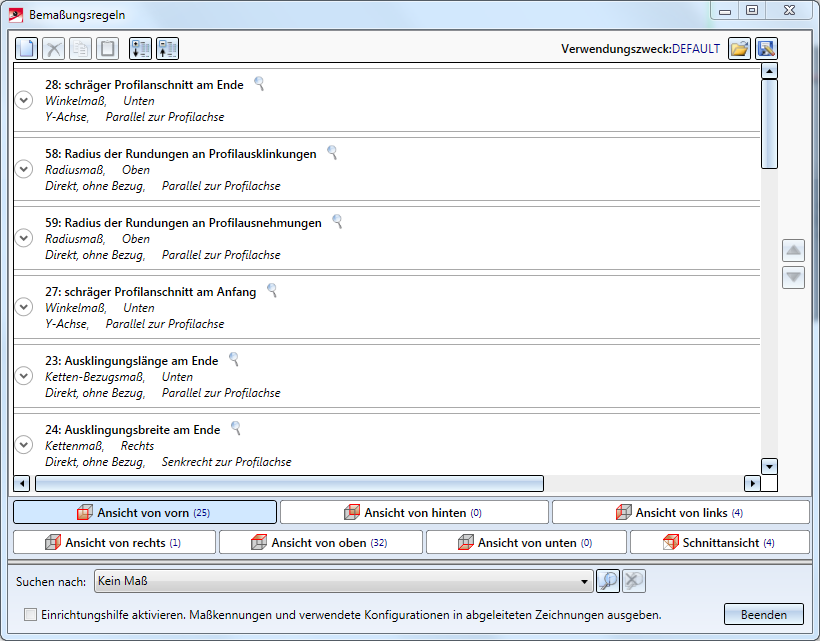Image resolution: width=820 pixels, height=641 pixels.
Task: Switch to Ansicht von links tab
Action: 680,512
